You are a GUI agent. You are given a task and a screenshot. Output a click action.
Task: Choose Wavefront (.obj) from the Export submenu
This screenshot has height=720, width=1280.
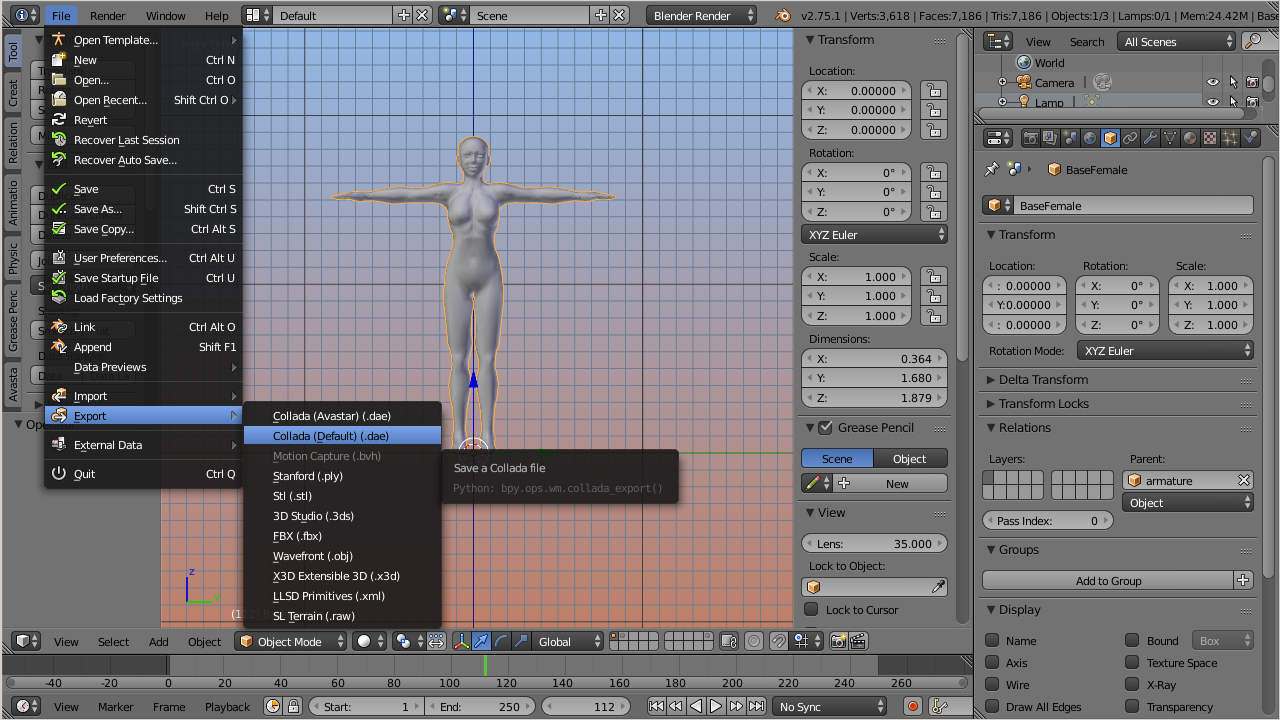point(312,556)
